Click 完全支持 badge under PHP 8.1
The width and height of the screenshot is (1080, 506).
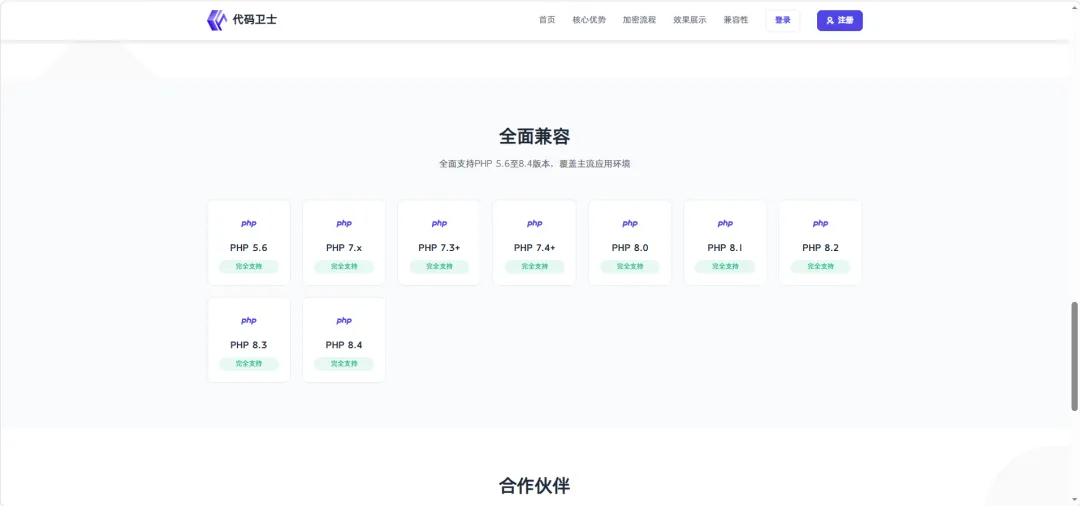[725, 266]
